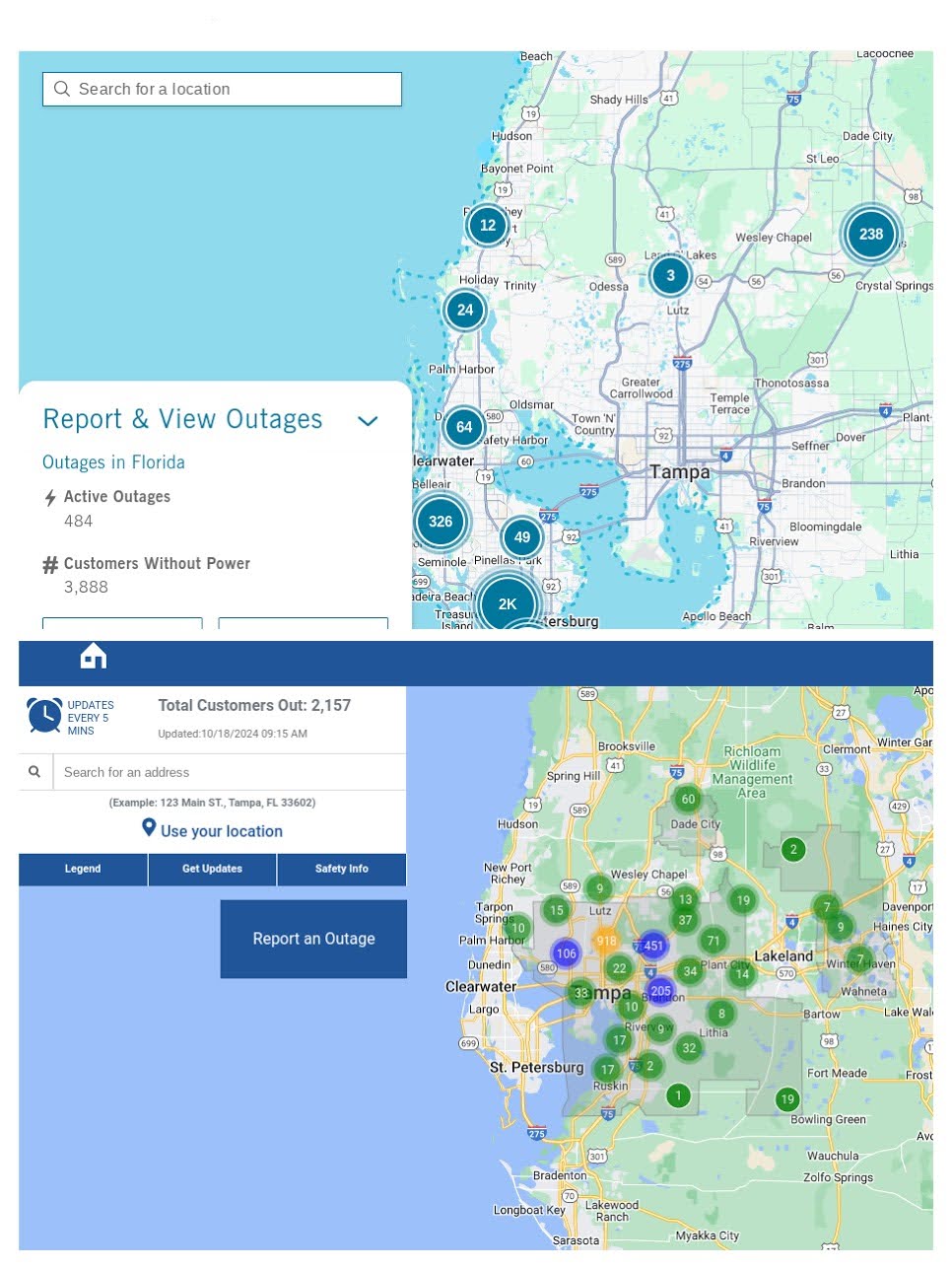This screenshot has width=952, height=1269.
Task: Click the magnifier icon beside address search
Action: click(34, 772)
